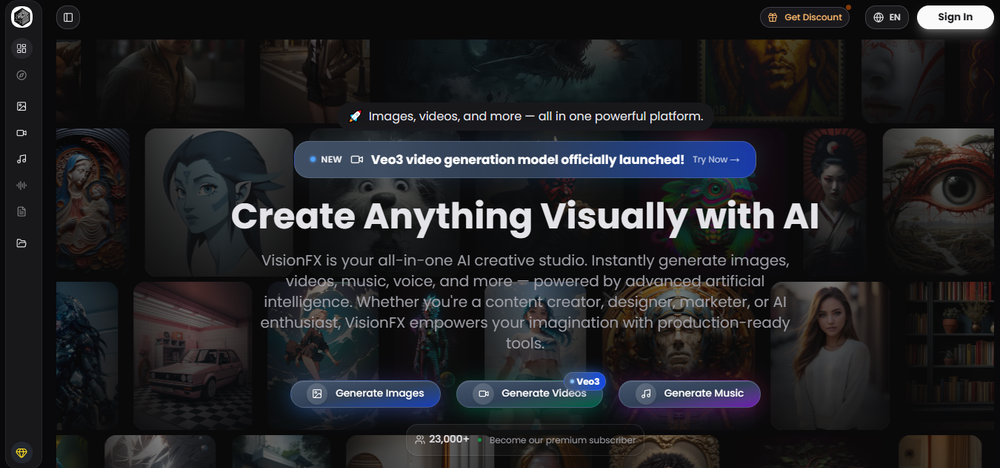Open the music note sidebar icon
Image resolution: width=1000 pixels, height=468 pixels.
22,159
